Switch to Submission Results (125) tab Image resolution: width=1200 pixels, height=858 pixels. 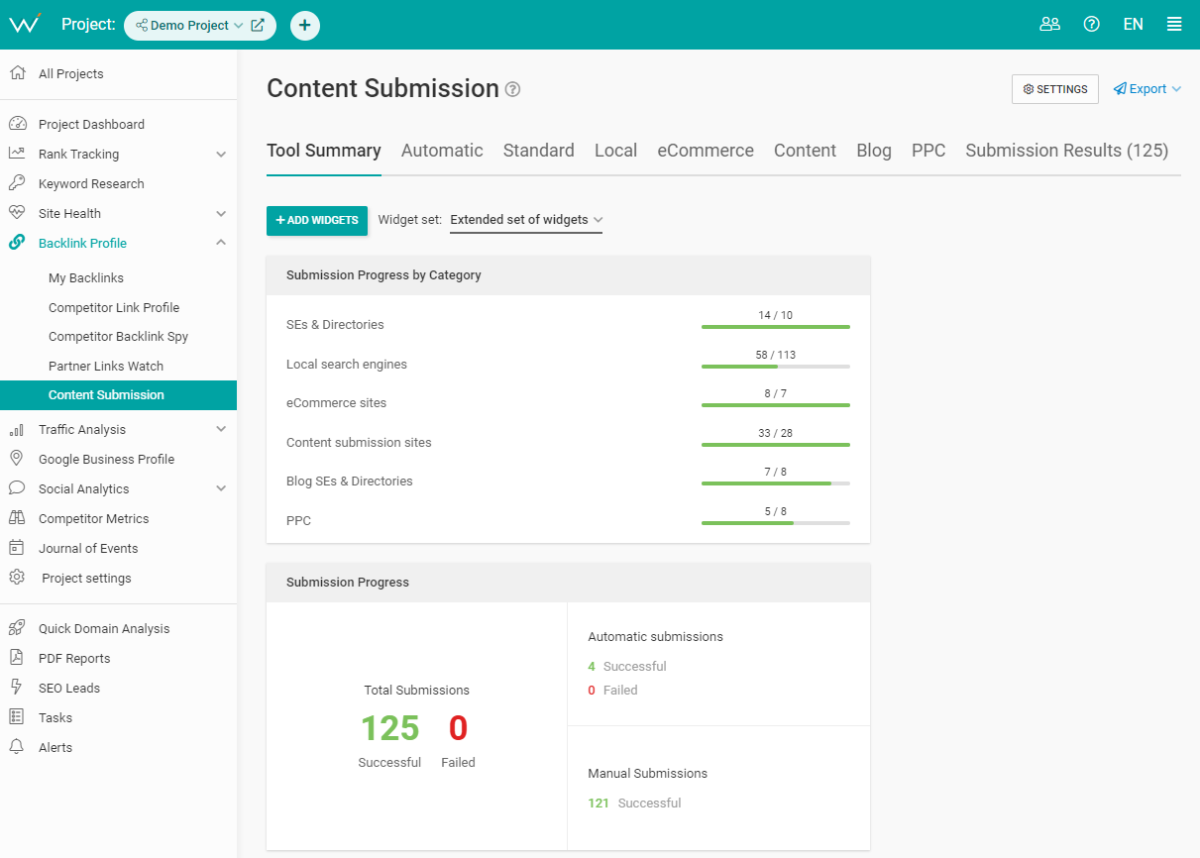pos(1066,151)
